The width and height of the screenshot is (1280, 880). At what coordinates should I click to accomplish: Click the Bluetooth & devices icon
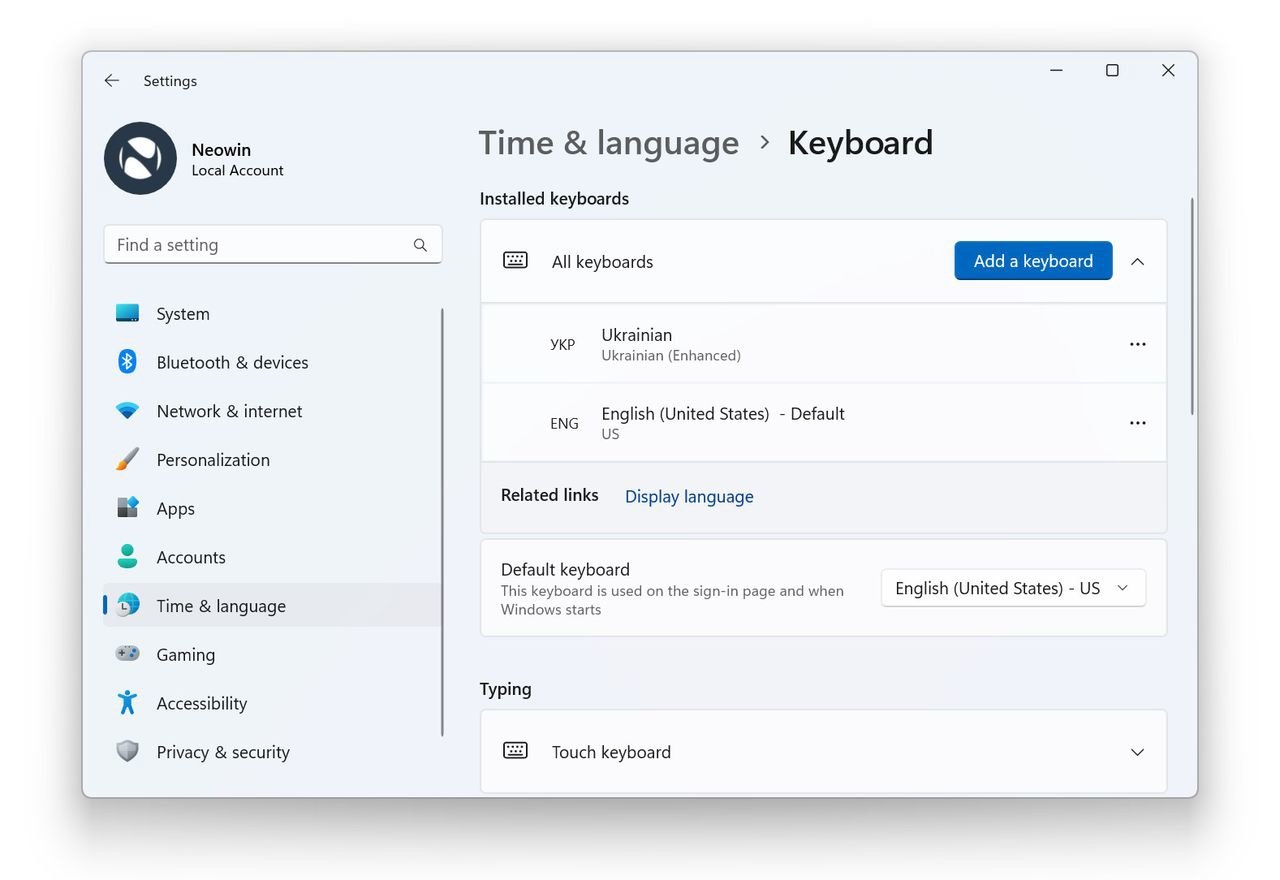click(x=127, y=362)
